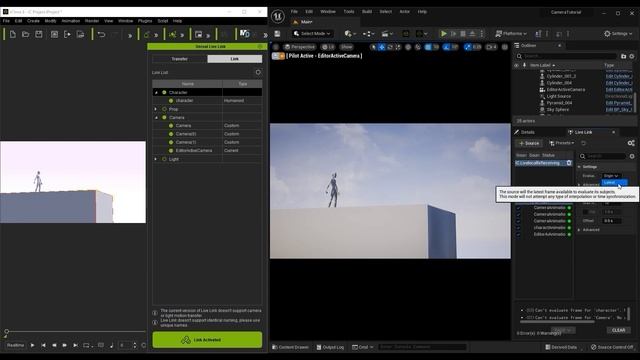Click the Perspective viewport mode button
This screenshot has height=360, width=640.
[x=300, y=47]
